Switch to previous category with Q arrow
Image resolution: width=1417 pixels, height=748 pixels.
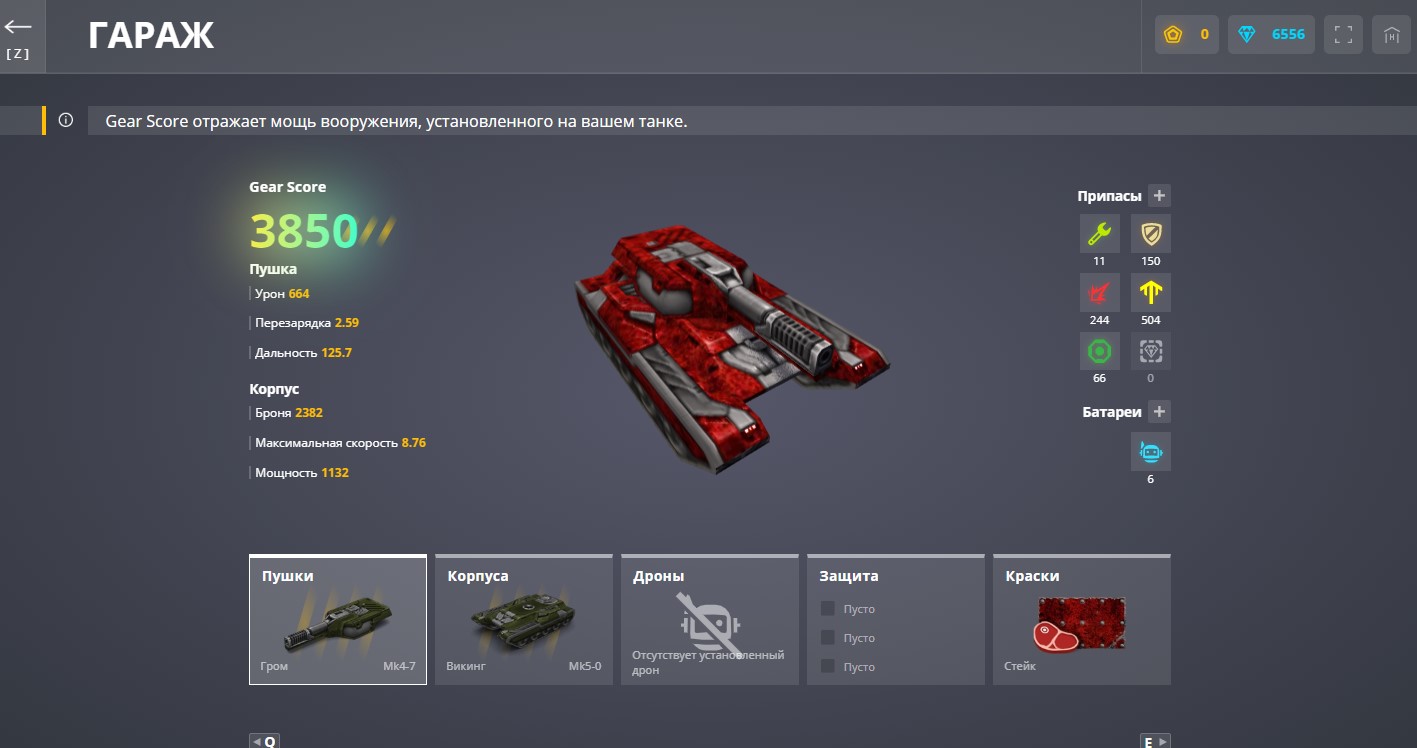click(x=264, y=741)
